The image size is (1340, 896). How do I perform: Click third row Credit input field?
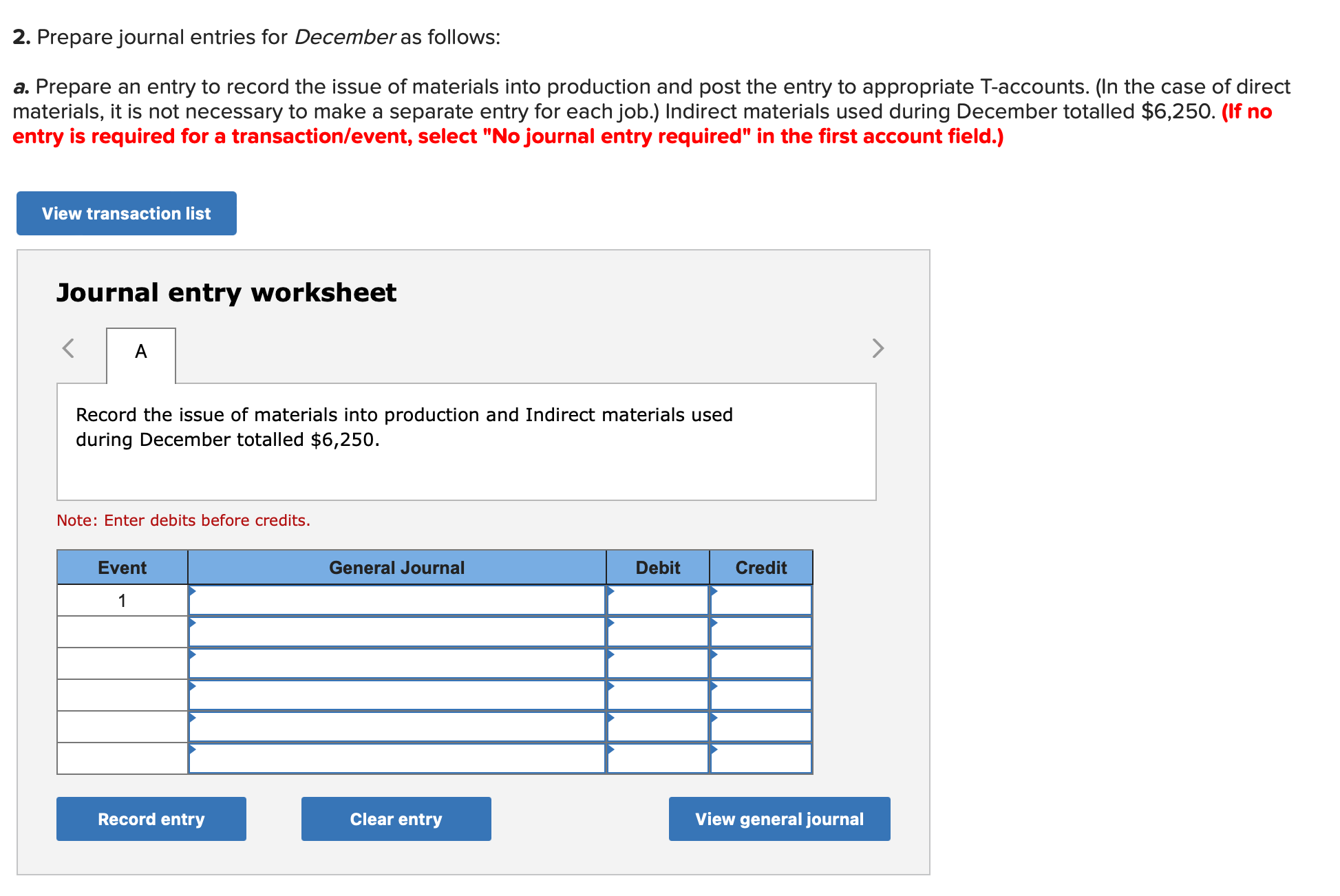click(x=761, y=663)
